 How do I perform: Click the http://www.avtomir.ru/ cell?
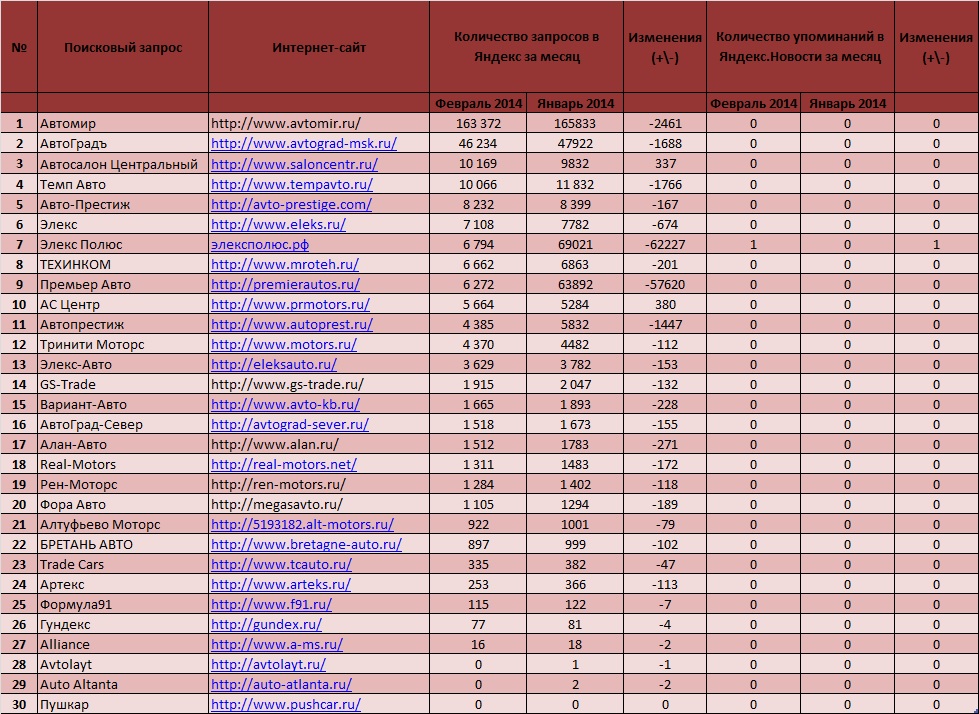point(319,124)
